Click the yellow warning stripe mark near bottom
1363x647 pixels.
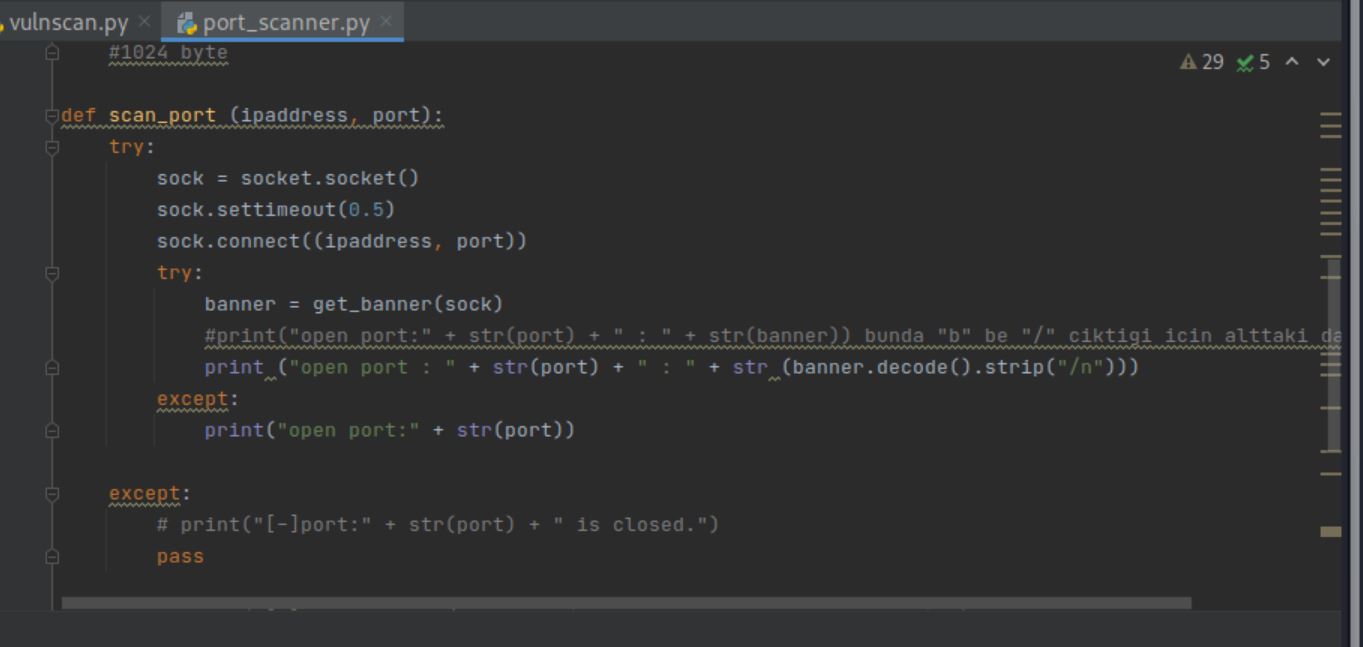coord(1330,532)
